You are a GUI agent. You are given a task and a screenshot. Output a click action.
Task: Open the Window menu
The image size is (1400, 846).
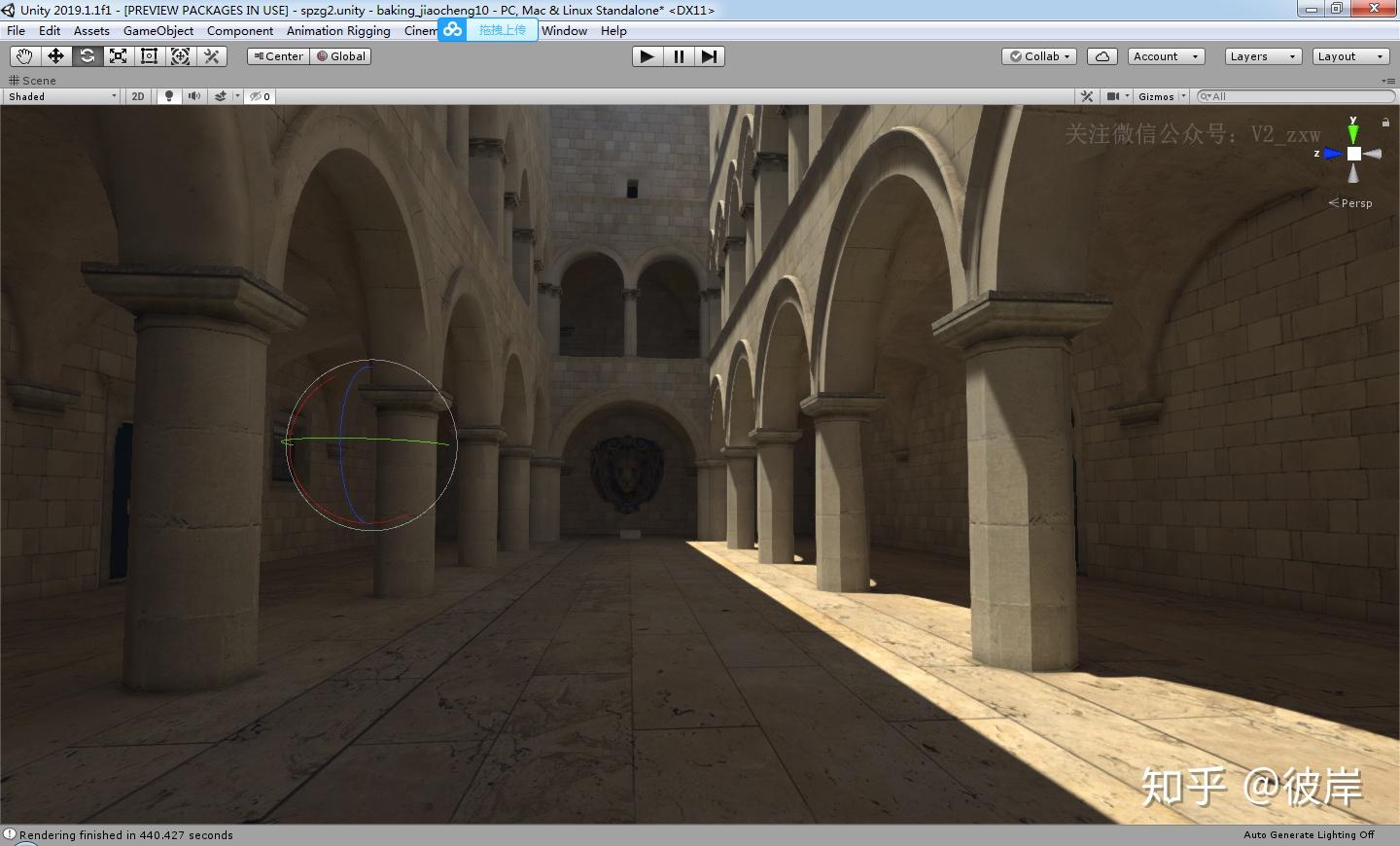565,30
